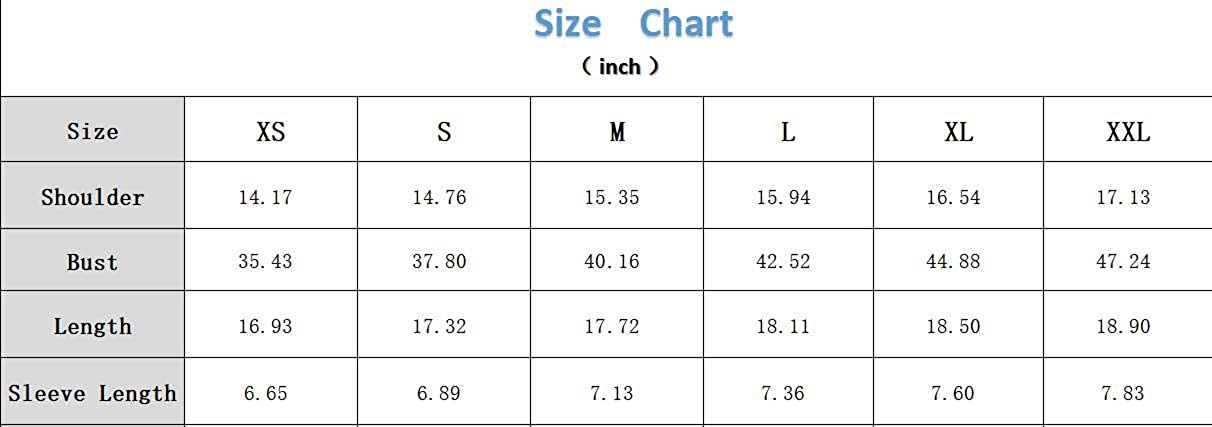Screen dimensions: 1212x427
Task: Click the XS column header
Action: tap(270, 132)
